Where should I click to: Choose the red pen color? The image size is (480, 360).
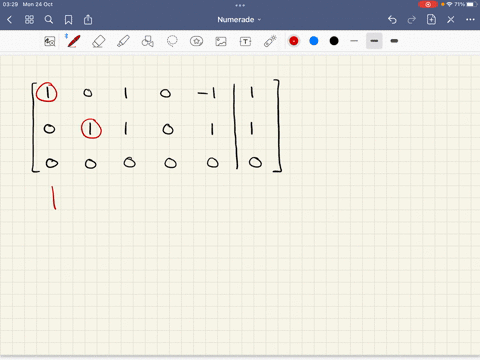[x=294, y=41]
